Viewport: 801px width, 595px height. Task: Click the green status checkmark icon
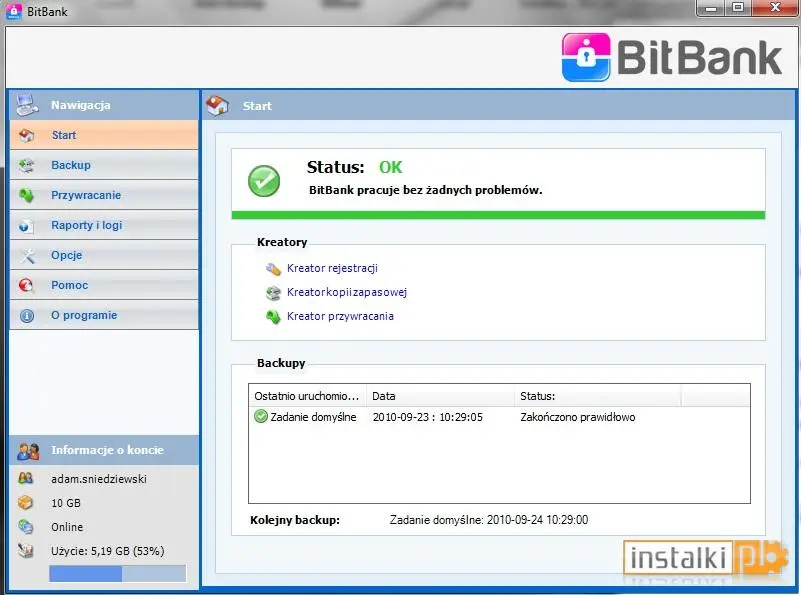[x=264, y=181]
